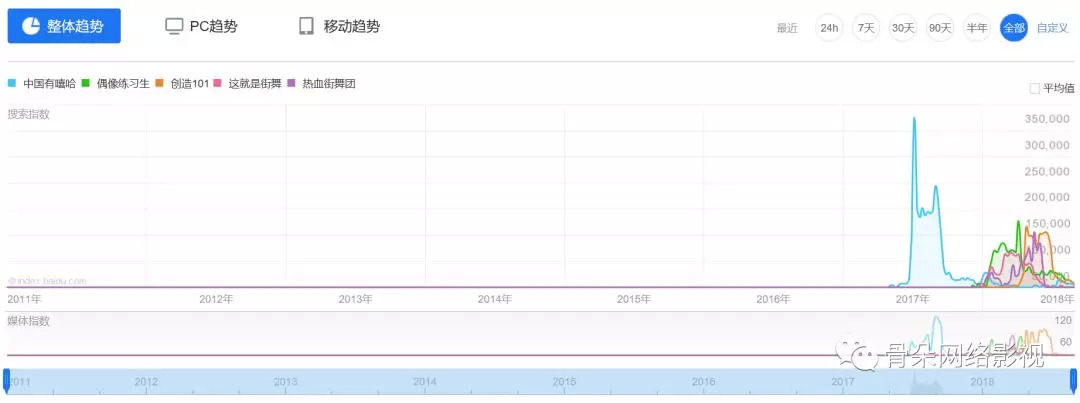Click 2014 on the bottom timeline bar
1080x403 pixels.
coord(425,381)
